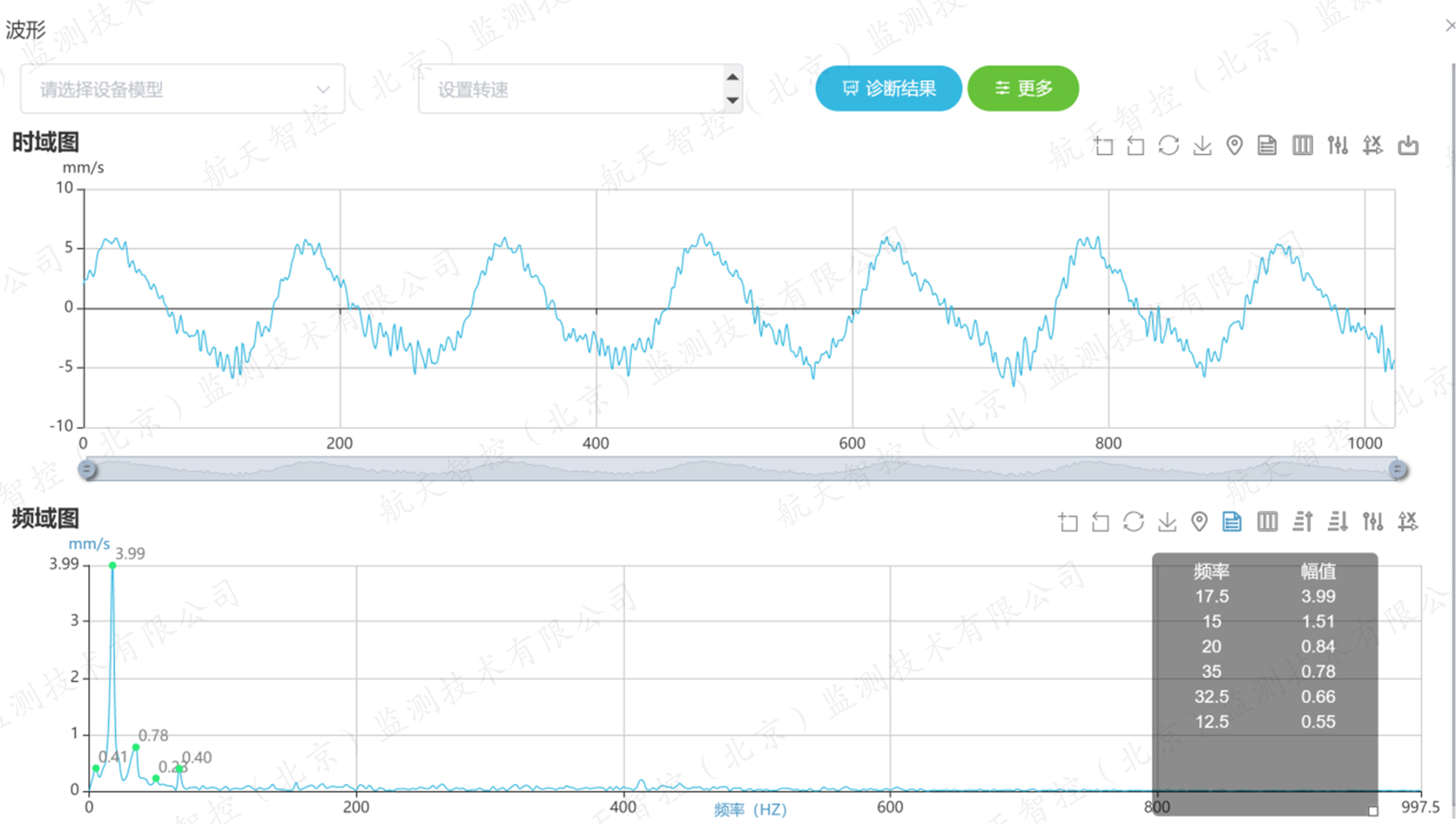Screen dimensions: 1456x824
Task: Click descending sort icon in frequency-domain toolbar
Action: [x=1337, y=521]
